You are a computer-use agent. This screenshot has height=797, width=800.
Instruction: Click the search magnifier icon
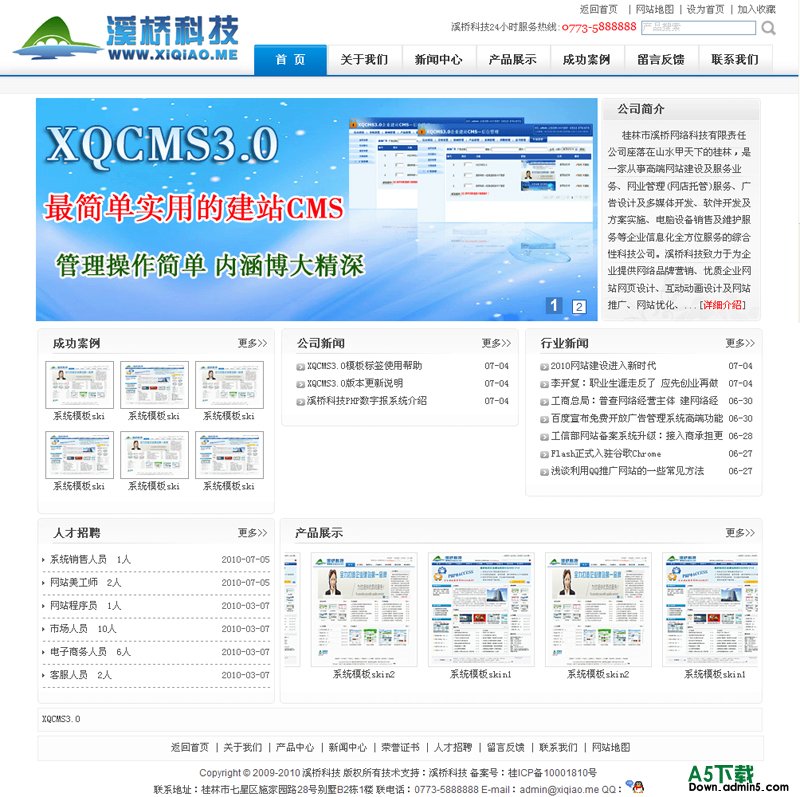click(768, 28)
